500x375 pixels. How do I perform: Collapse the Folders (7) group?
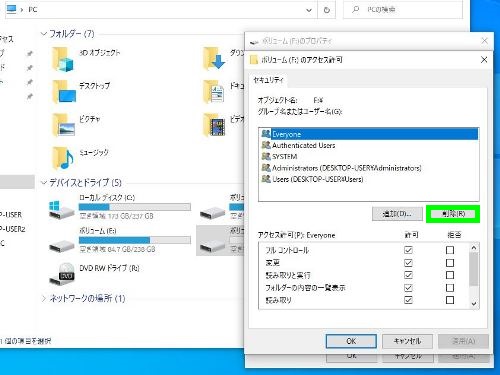[x=44, y=34]
